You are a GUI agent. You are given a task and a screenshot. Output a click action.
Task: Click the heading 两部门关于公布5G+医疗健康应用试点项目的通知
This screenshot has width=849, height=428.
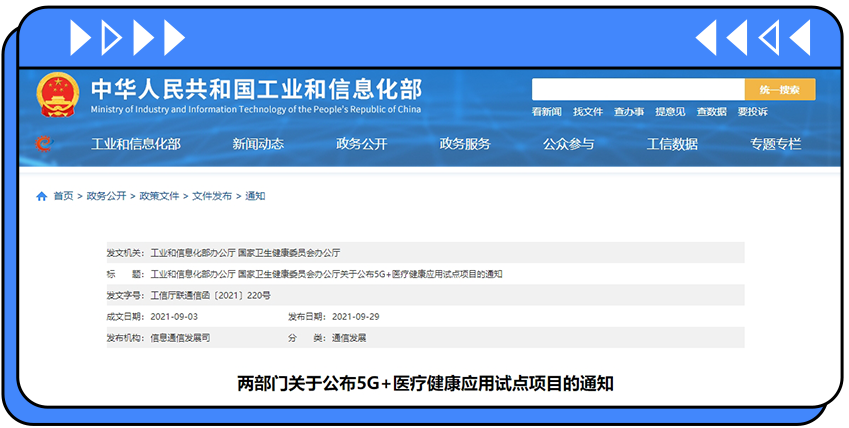pyautogui.click(x=425, y=384)
